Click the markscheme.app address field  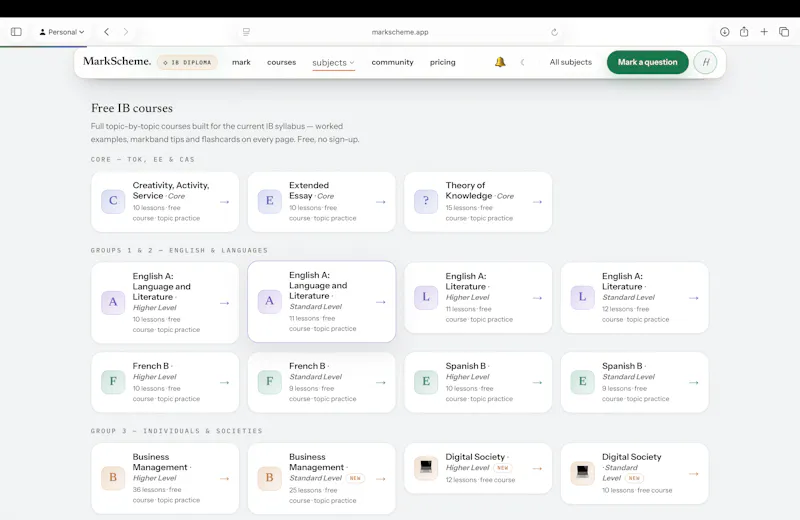pos(400,32)
